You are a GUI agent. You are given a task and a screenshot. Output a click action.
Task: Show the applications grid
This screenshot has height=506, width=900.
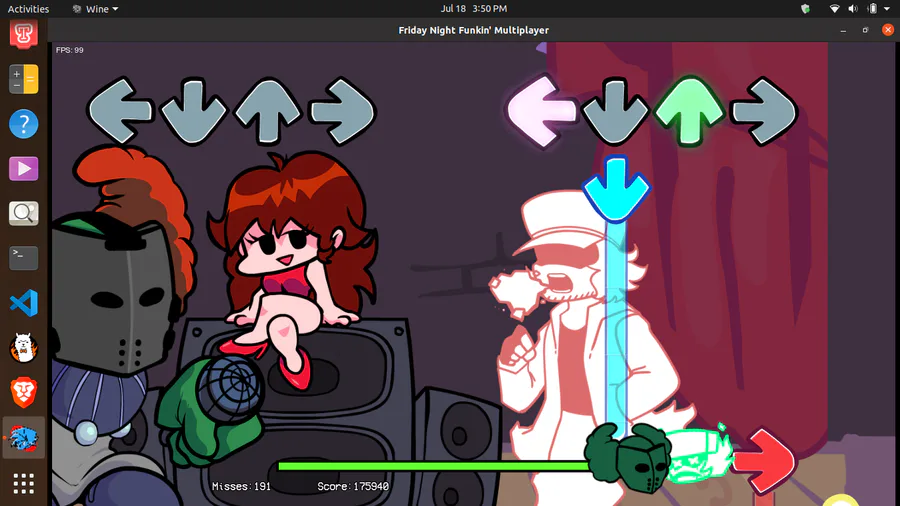tap(24, 483)
